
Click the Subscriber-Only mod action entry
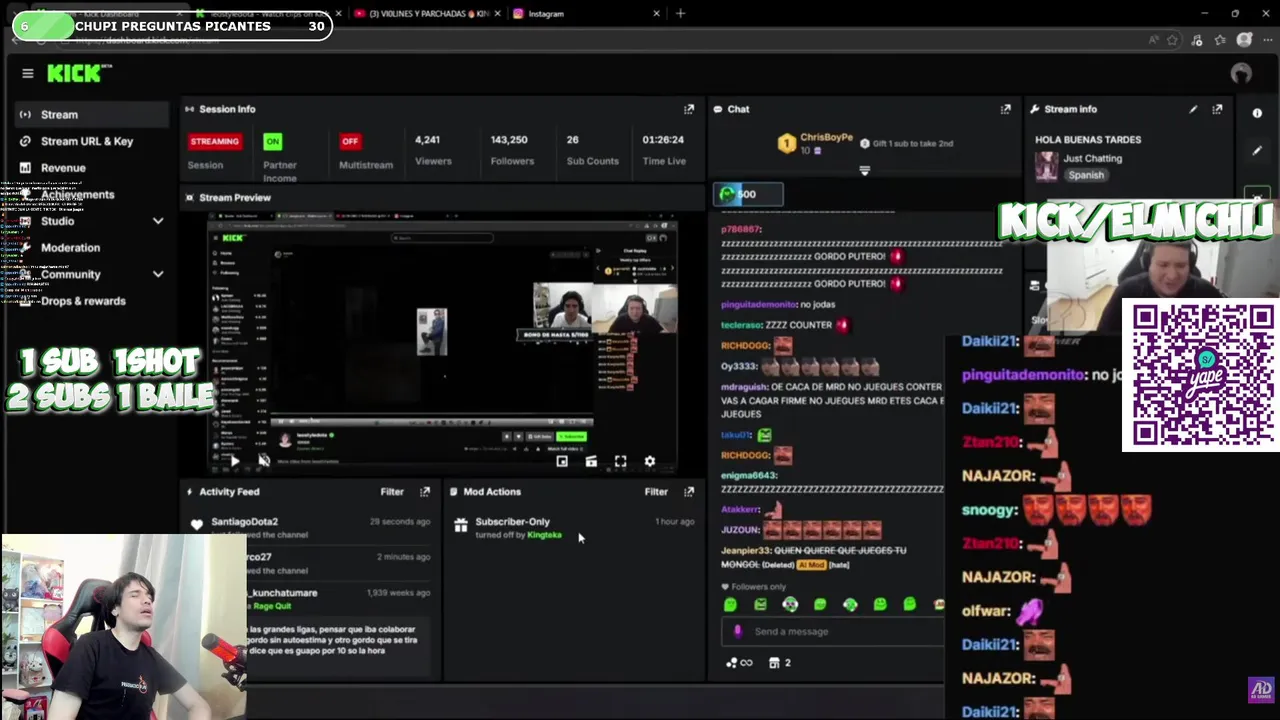click(x=574, y=528)
